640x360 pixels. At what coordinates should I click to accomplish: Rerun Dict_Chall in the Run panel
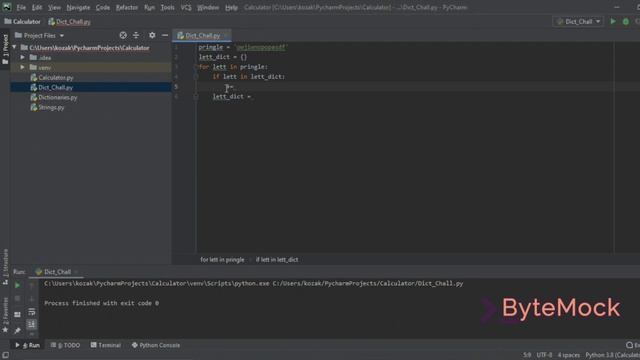(17, 285)
